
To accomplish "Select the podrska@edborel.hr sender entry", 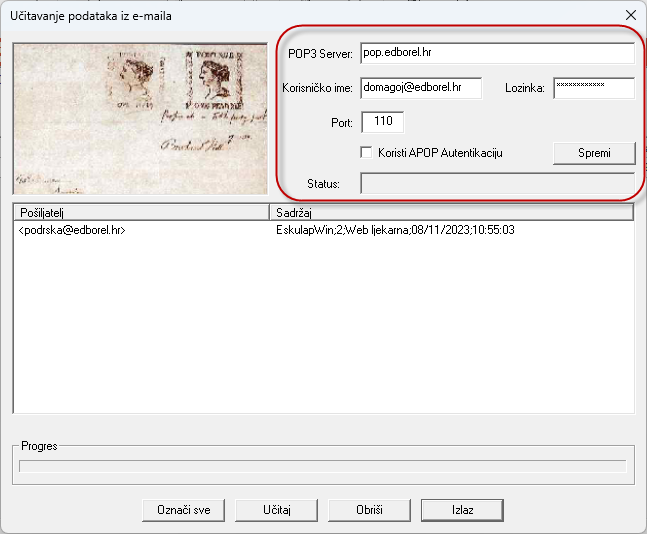I will (x=72, y=230).
